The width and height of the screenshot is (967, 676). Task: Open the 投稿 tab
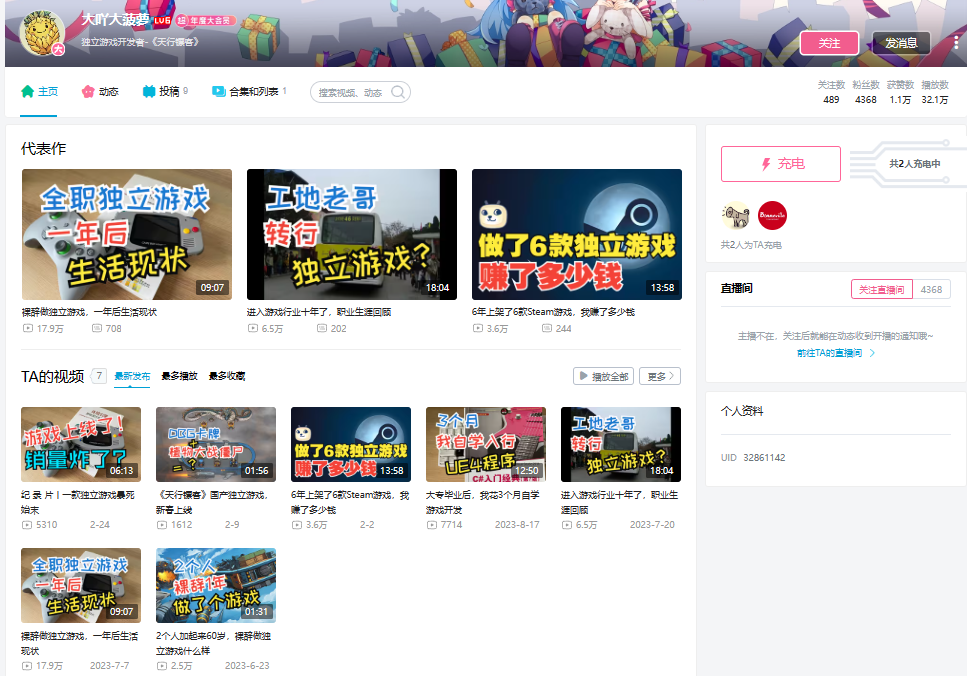(x=165, y=92)
